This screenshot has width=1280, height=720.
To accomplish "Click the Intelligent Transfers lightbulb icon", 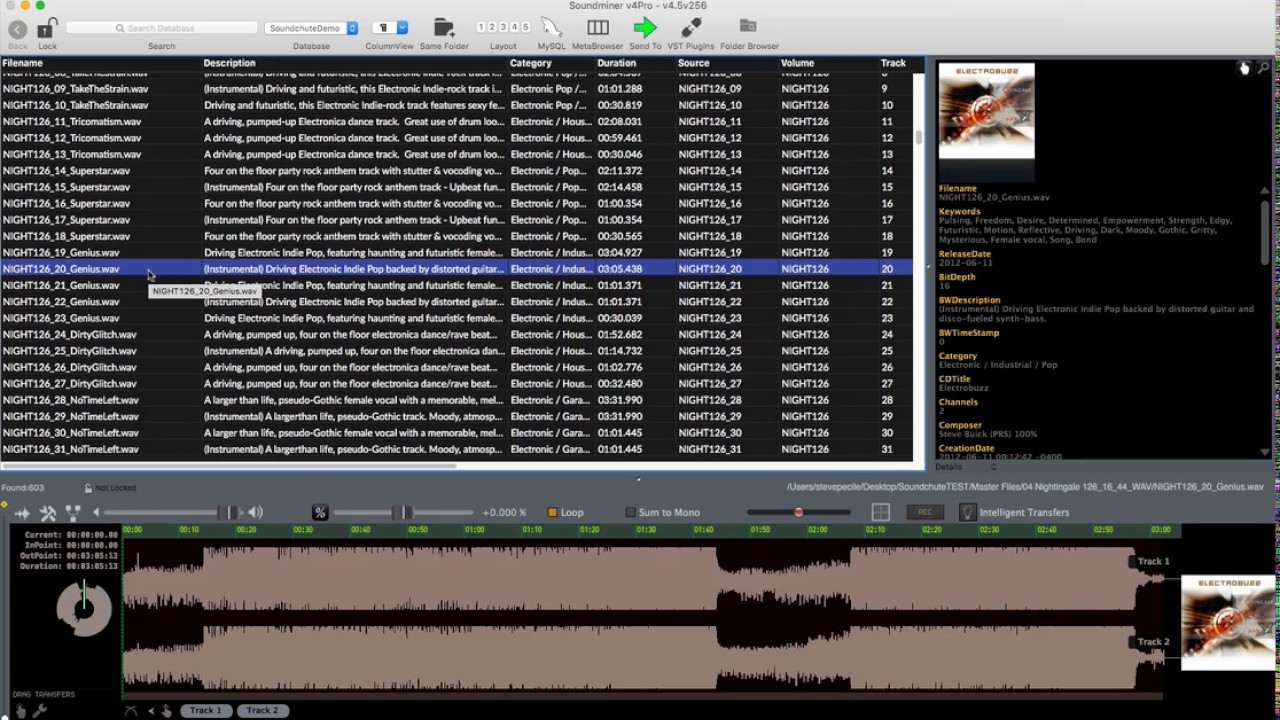I will pyautogui.click(x=966, y=513).
